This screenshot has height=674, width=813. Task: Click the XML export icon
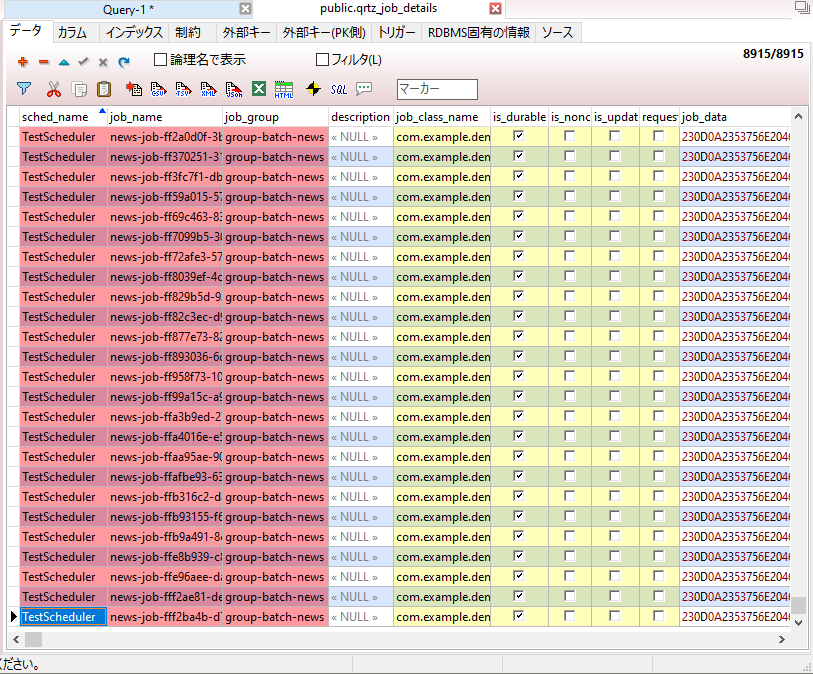tap(208, 90)
